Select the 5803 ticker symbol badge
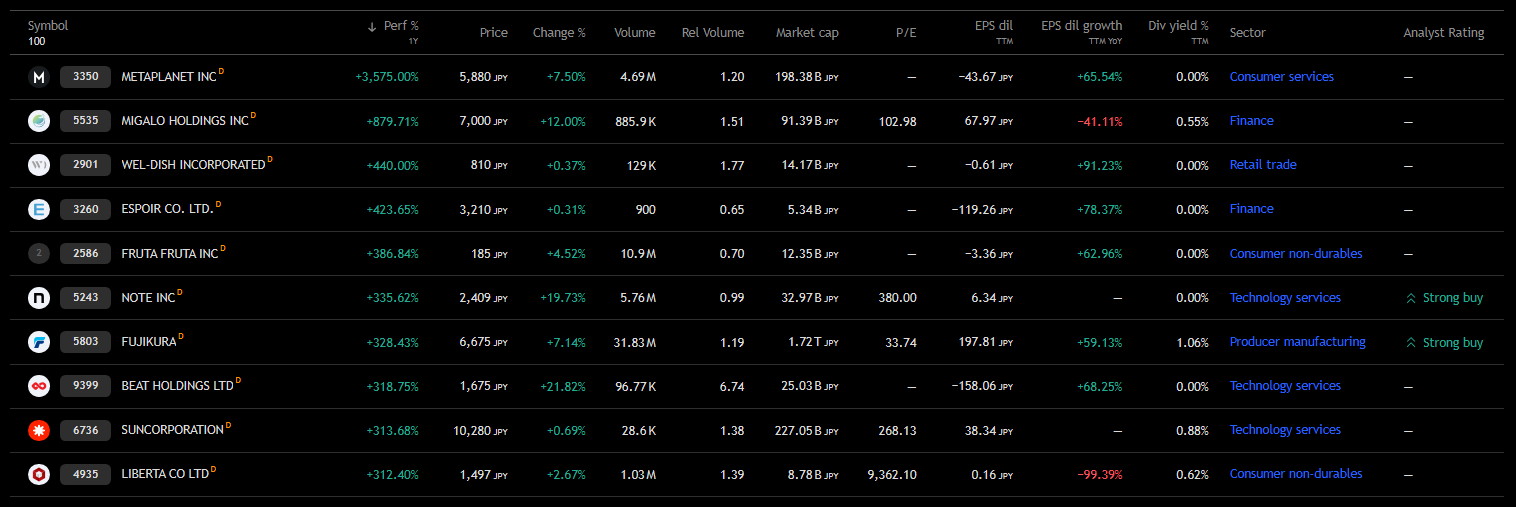Viewport: 1516px width, 507px height. click(85, 342)
